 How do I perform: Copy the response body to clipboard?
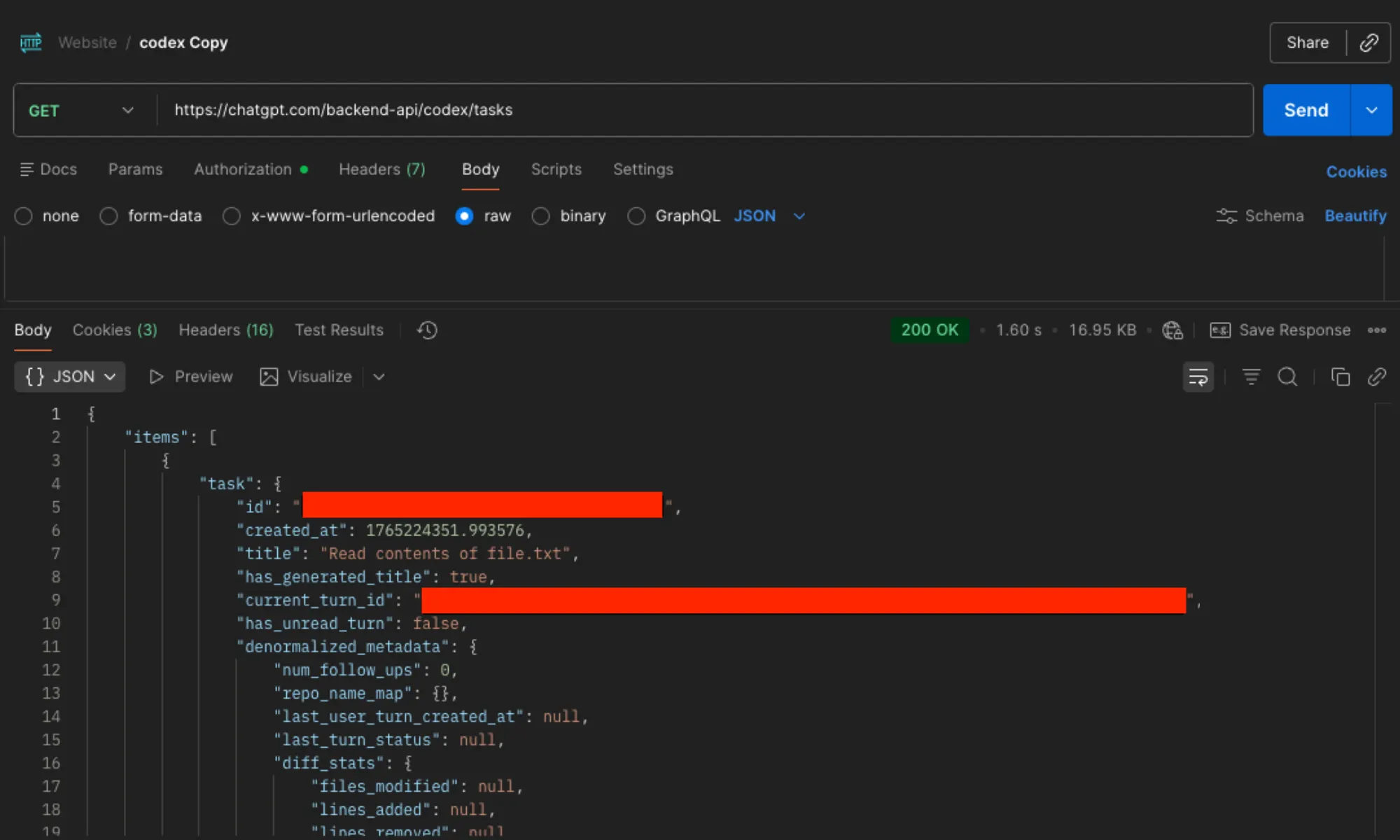(1340, 377)
